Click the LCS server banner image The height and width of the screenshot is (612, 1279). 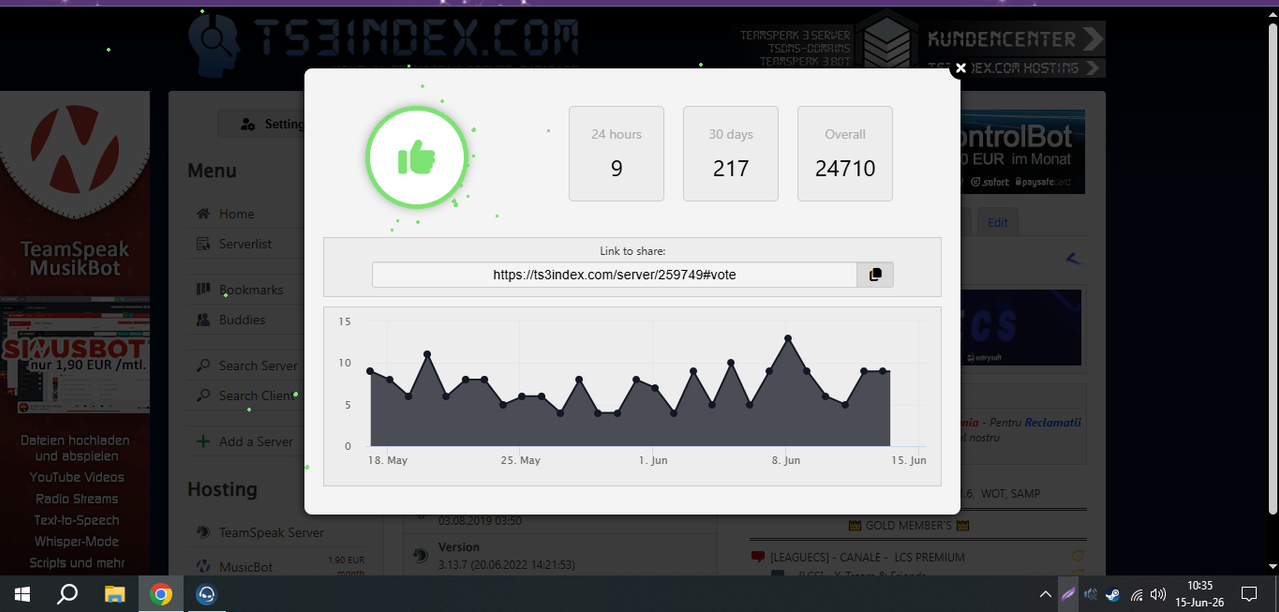click(1020, 328)
